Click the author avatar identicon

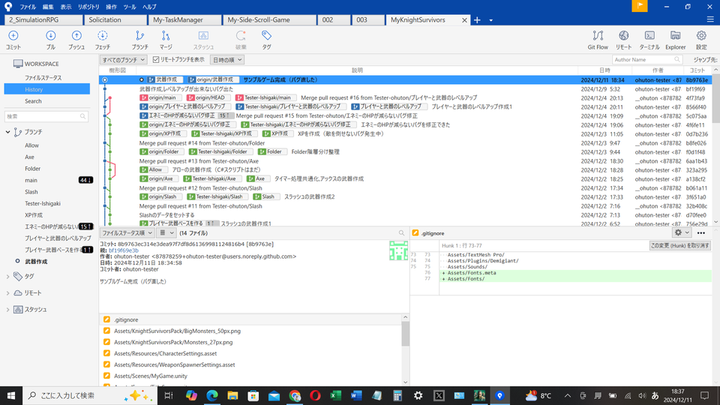coord(398,250)
